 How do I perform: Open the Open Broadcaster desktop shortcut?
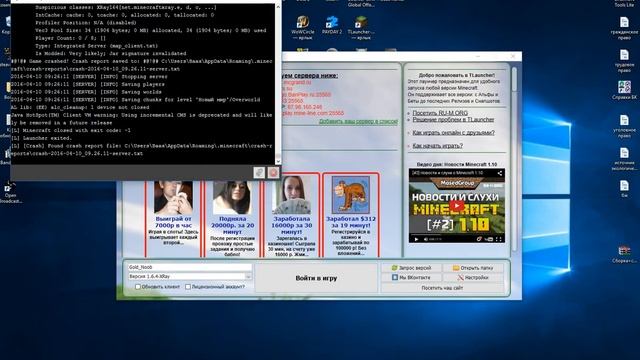(x=9, y=192)
